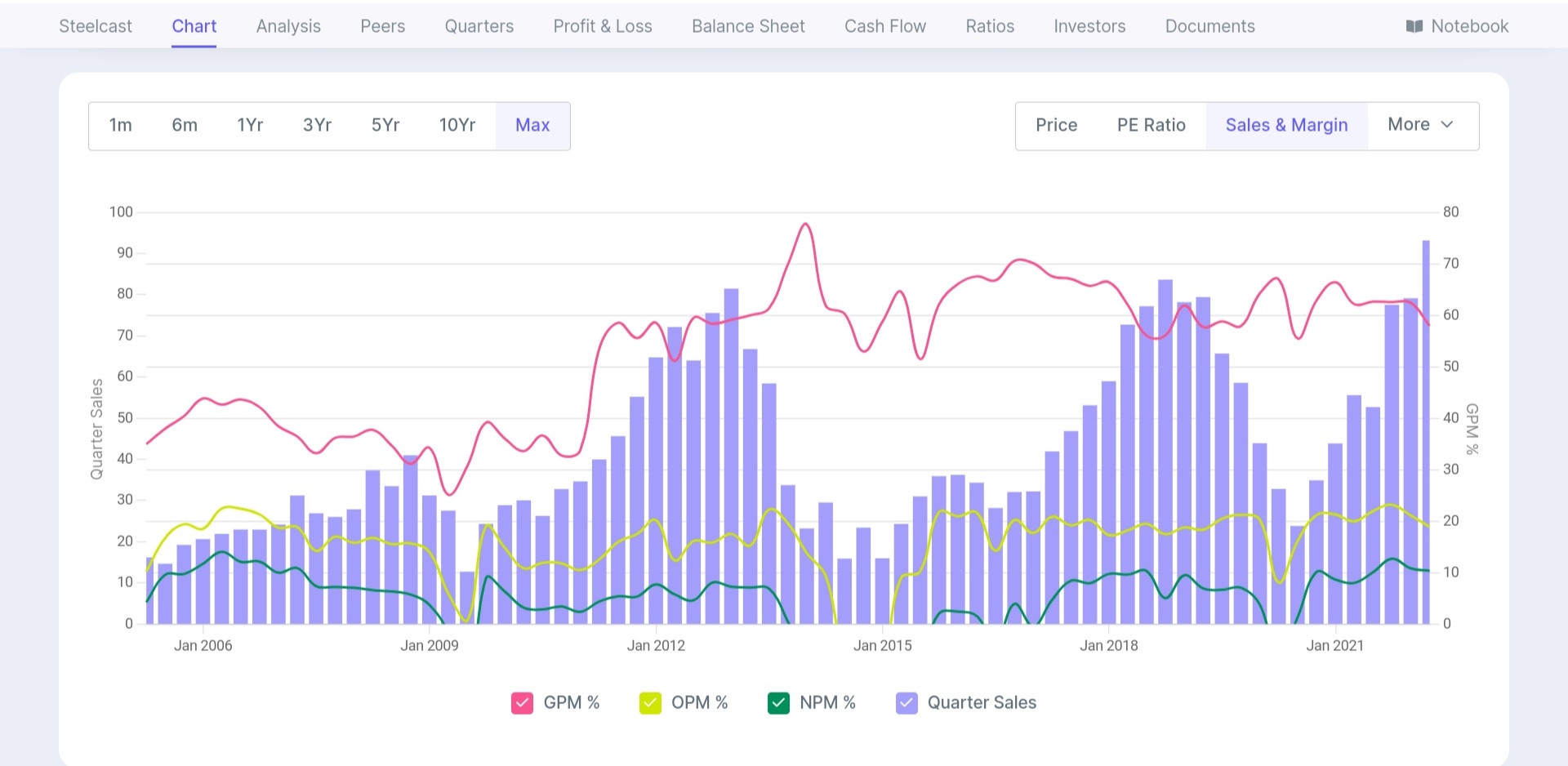Select the Sales & Margin view
1568x766 pixels.
pyautogui.click(x=1286, y=125)
